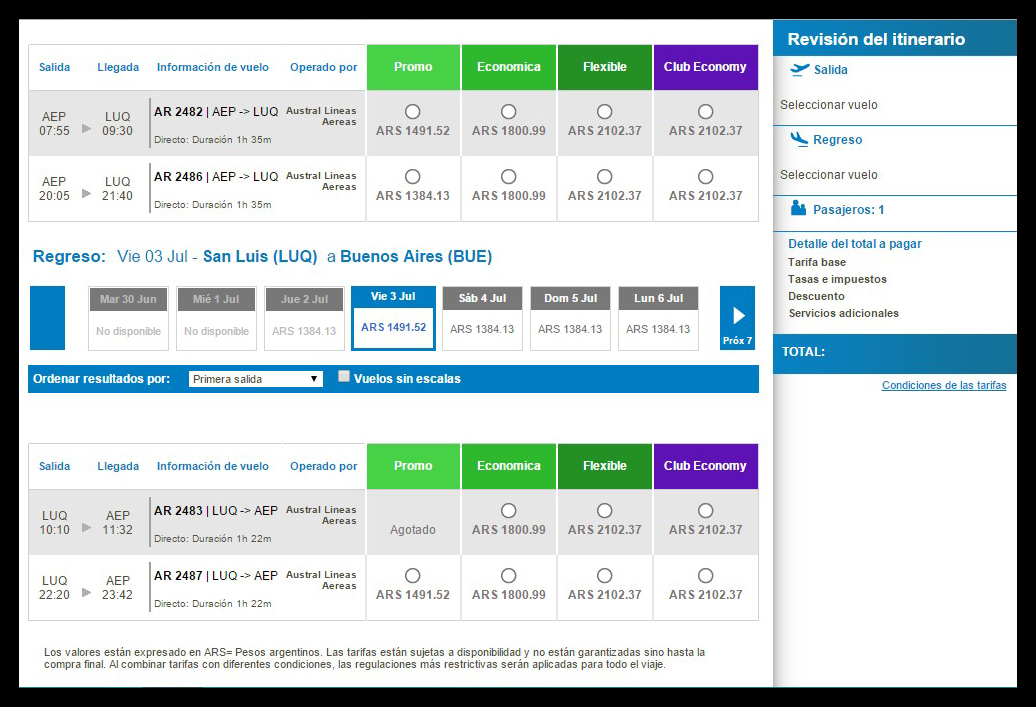Click the purple Club Economy header in outbound table
This screenshot has height=707, width=1036.
click(x=705, y=67)
